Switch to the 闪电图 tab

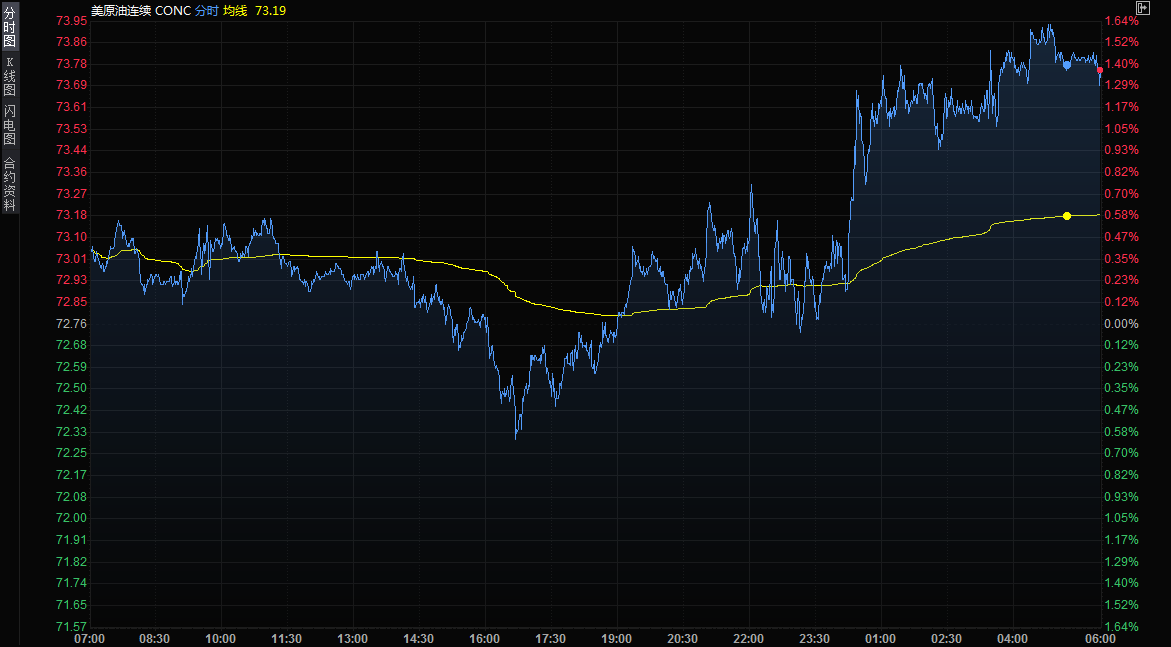(9, 125)
